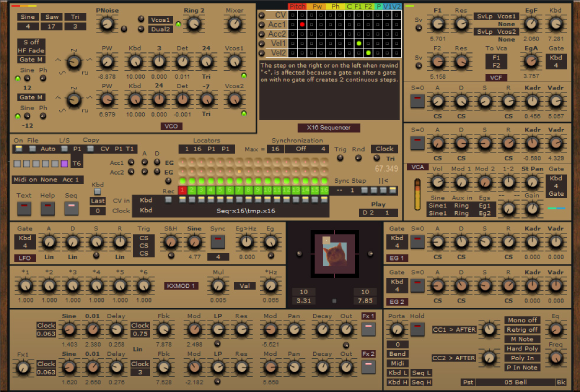Click the Mul knob
The image size is (580, 392).
218,285
